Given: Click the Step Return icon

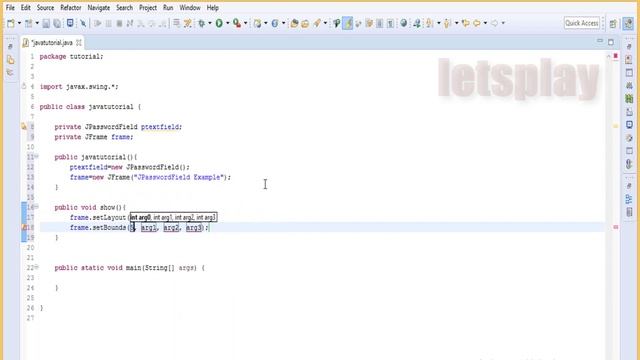Looking at the screenshot, I should tap(162, 24).
